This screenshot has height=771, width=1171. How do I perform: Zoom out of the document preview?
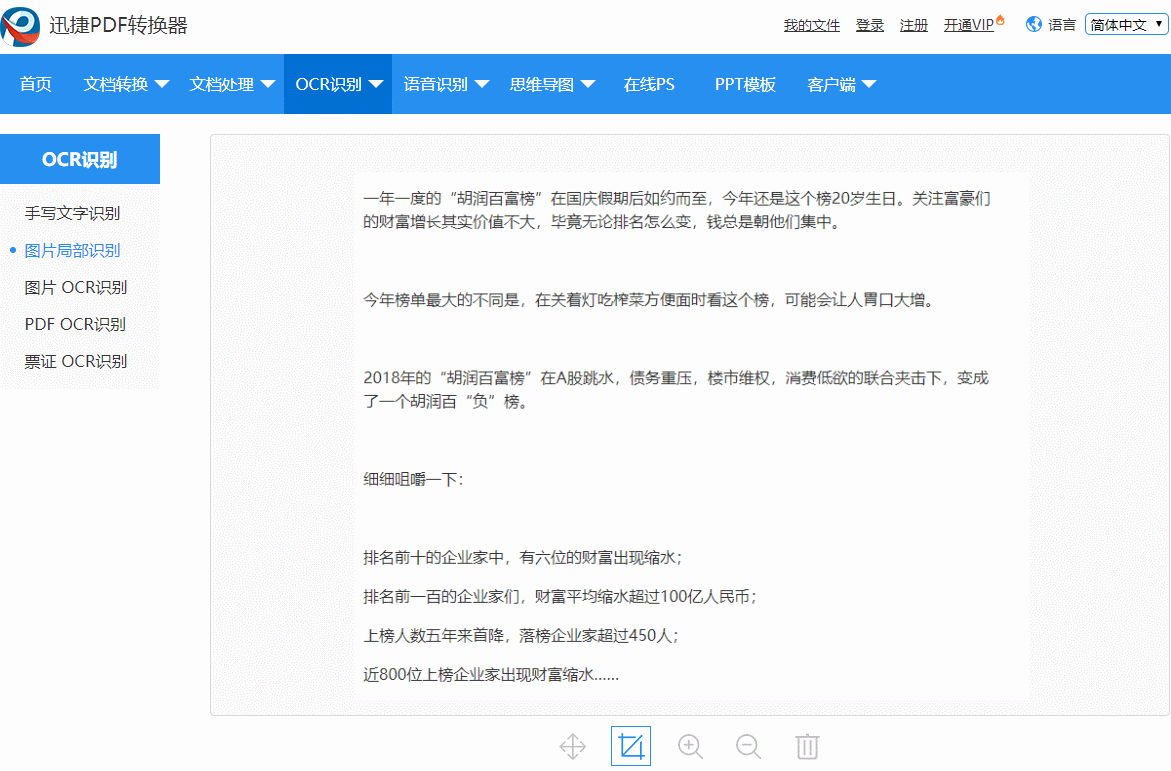pos(748,746)
